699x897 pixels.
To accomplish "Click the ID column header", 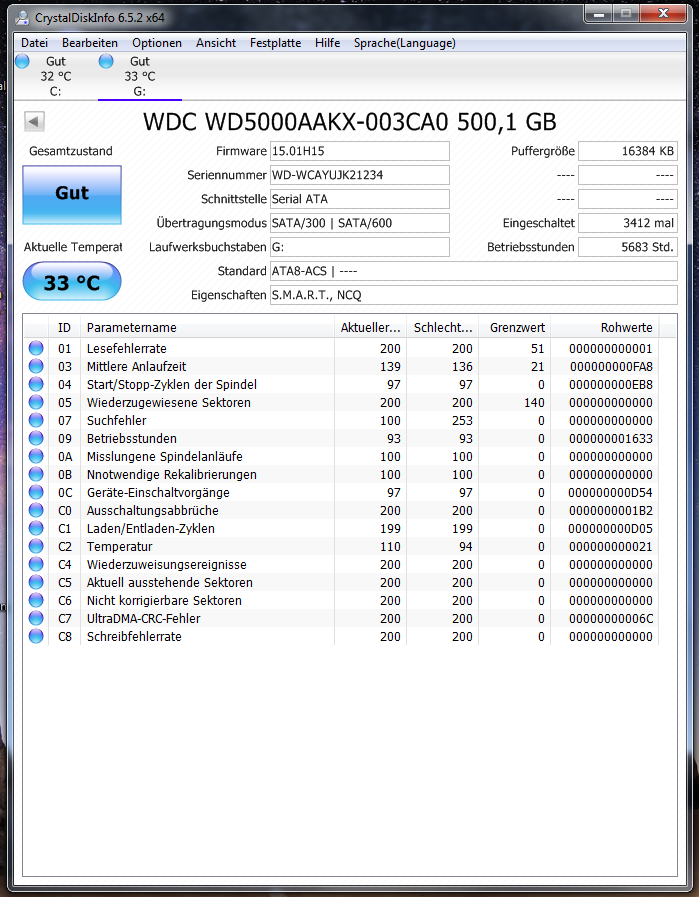I will 64,328.
